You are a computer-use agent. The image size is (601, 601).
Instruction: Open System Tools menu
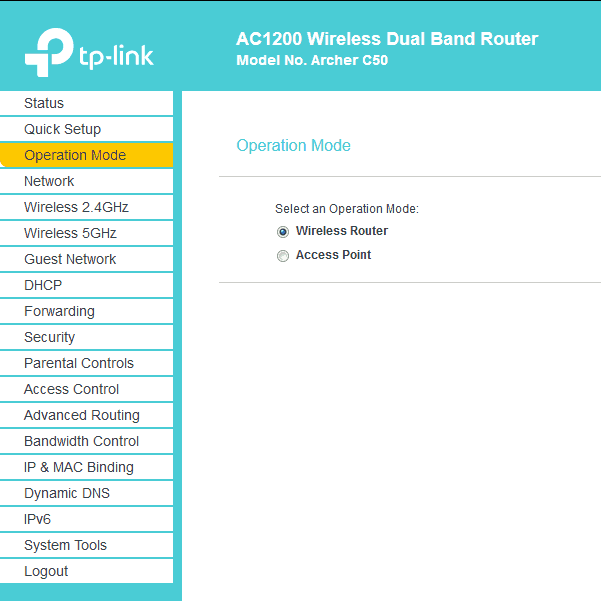86,545
